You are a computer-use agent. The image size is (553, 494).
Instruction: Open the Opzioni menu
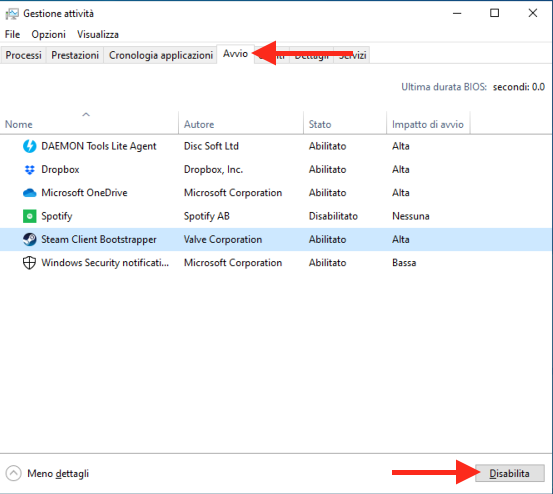[x=49, y=35]
